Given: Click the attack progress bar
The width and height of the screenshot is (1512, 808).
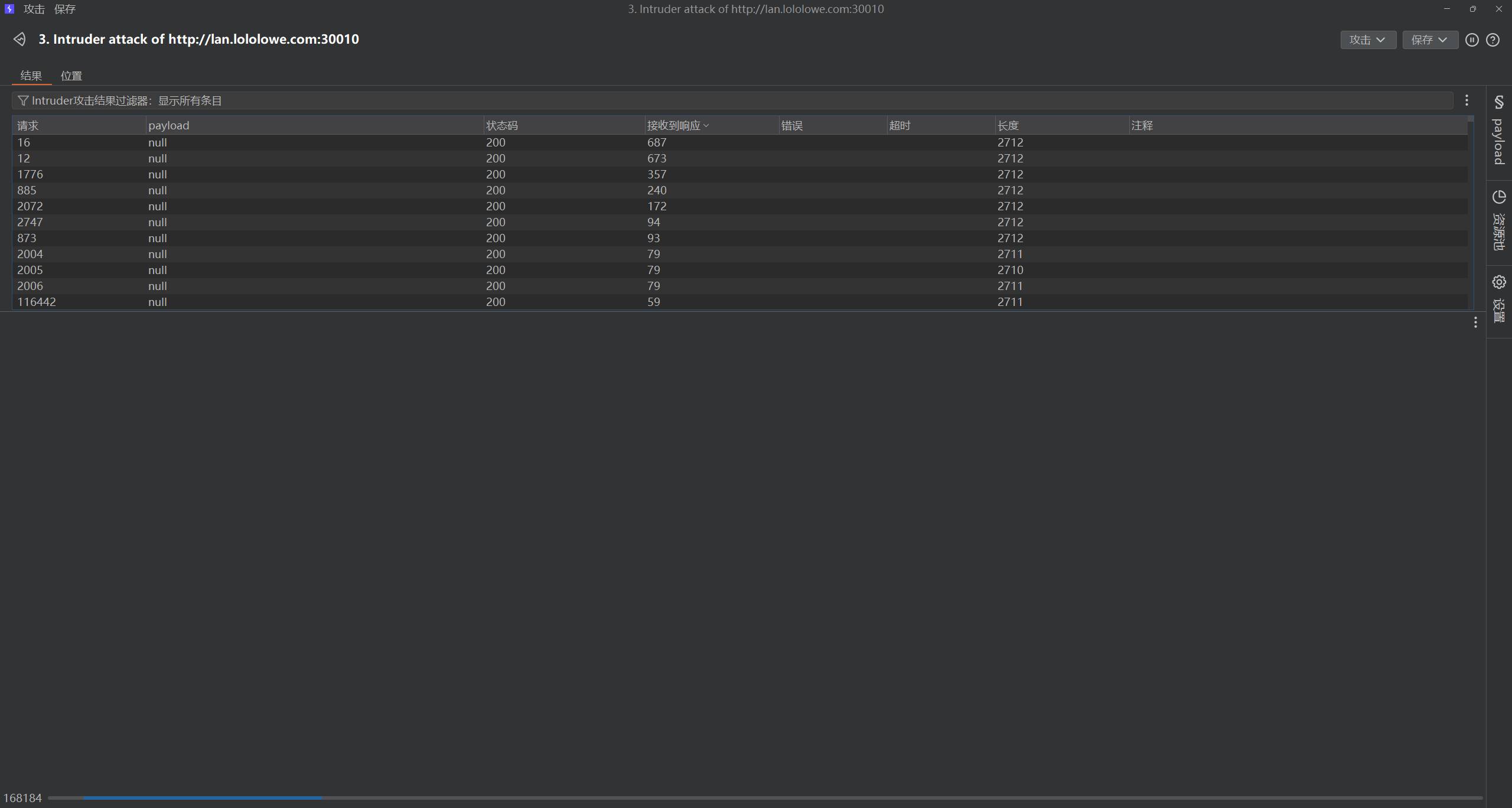Looking at the screenshot, I should pyautogui.click(x=765, y=798).
